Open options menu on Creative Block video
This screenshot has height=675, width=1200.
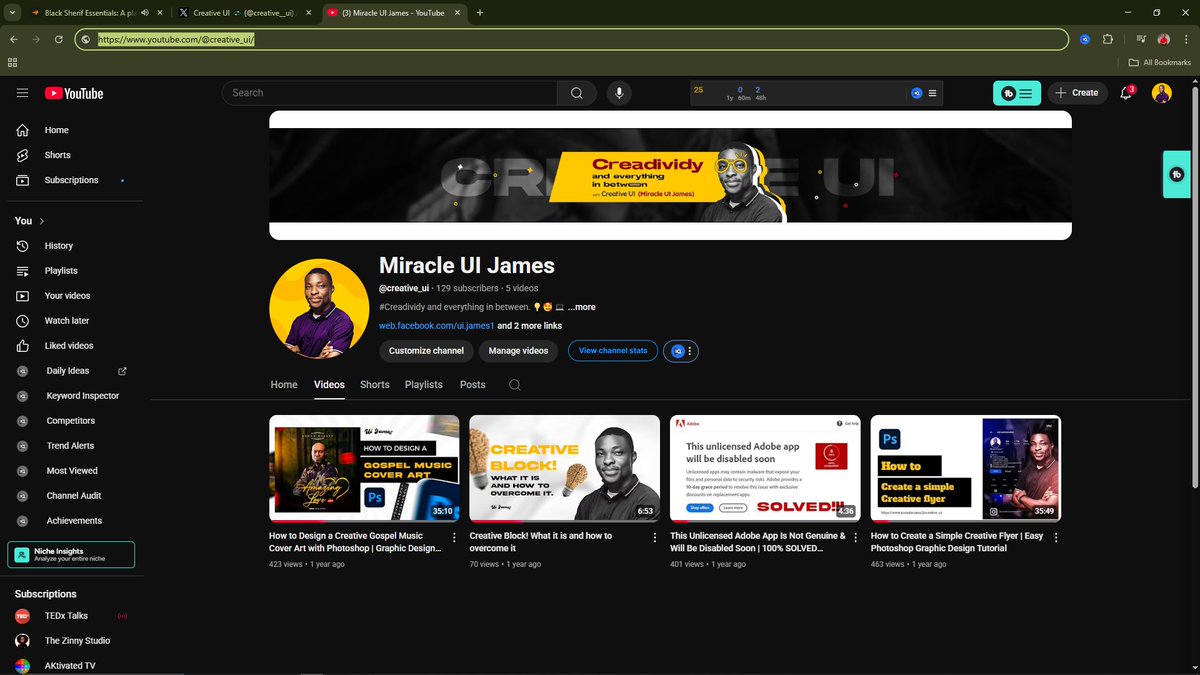point(654,537)
